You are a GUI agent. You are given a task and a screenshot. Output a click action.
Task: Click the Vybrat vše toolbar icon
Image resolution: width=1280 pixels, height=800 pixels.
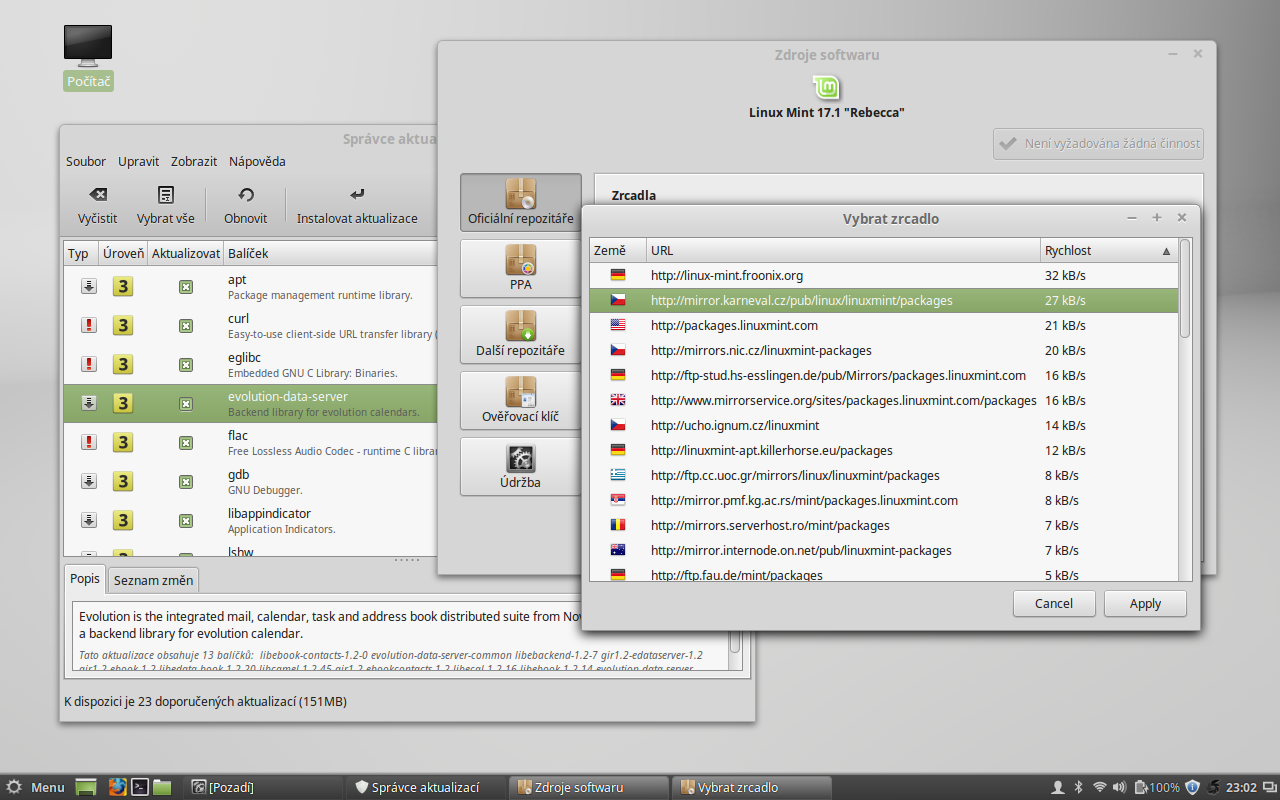tap(165, 204)
